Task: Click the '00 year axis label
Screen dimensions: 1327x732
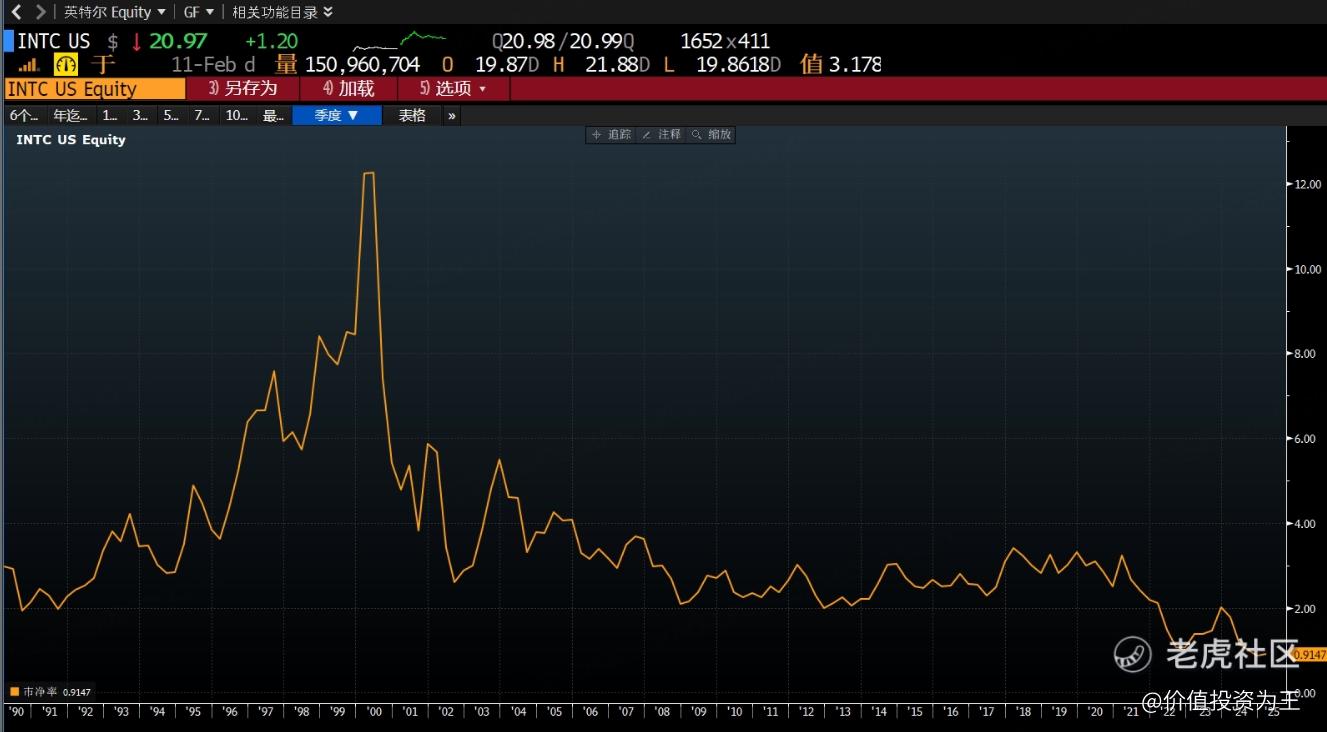Action: (x=376, y=711)
